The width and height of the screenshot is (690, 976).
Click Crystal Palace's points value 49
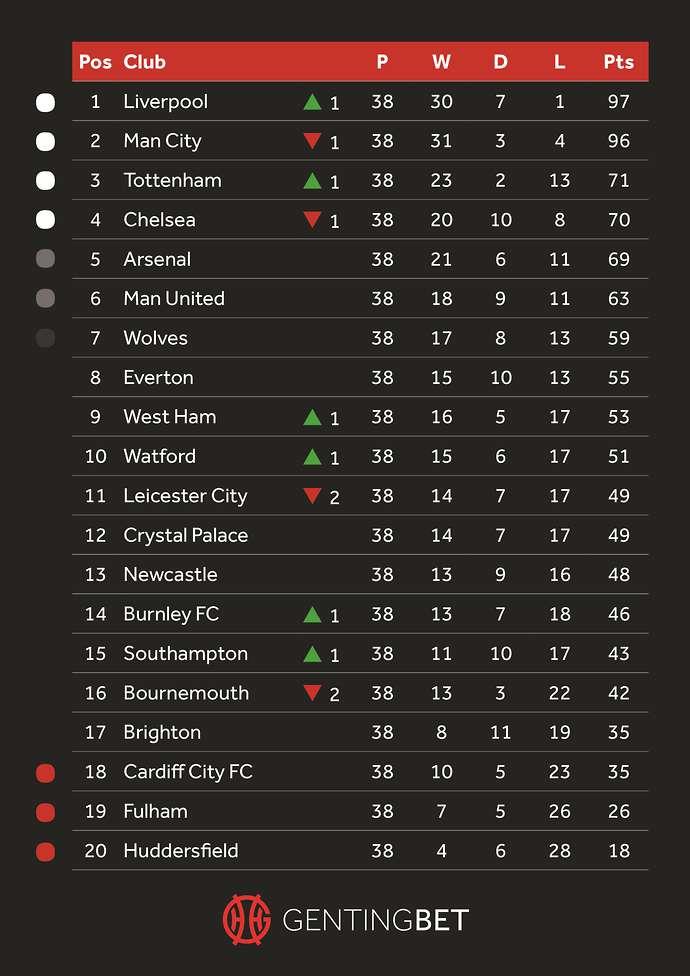pos(618,535)
